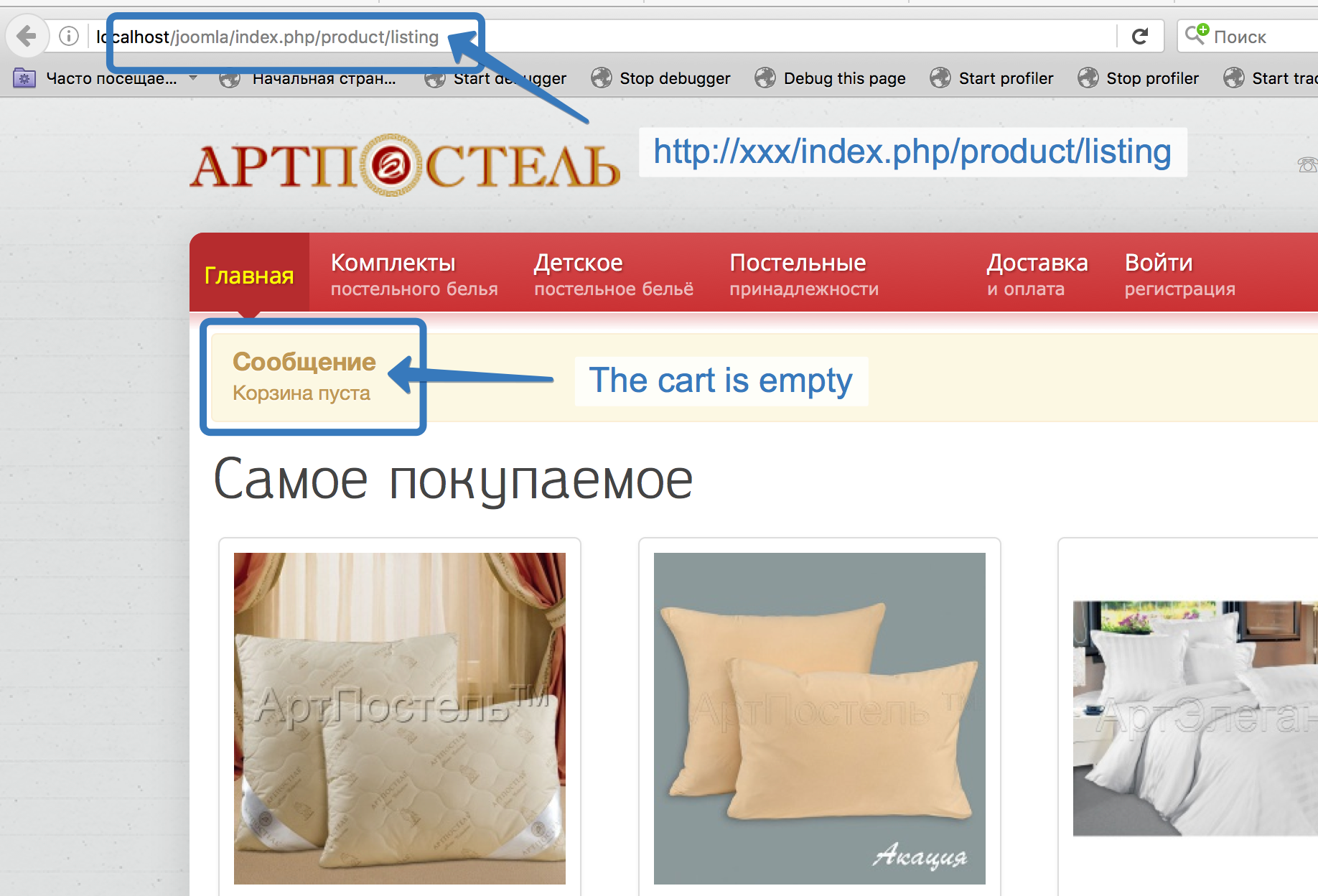Click the search magnifier icon

click(1196, 34)
